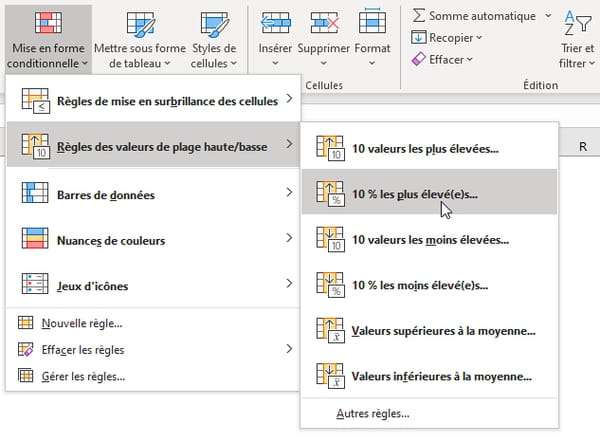Click the Règles des valeurs de plage haute/basse icon
Screen dimensions: 600x442
(x=35, y=146)
